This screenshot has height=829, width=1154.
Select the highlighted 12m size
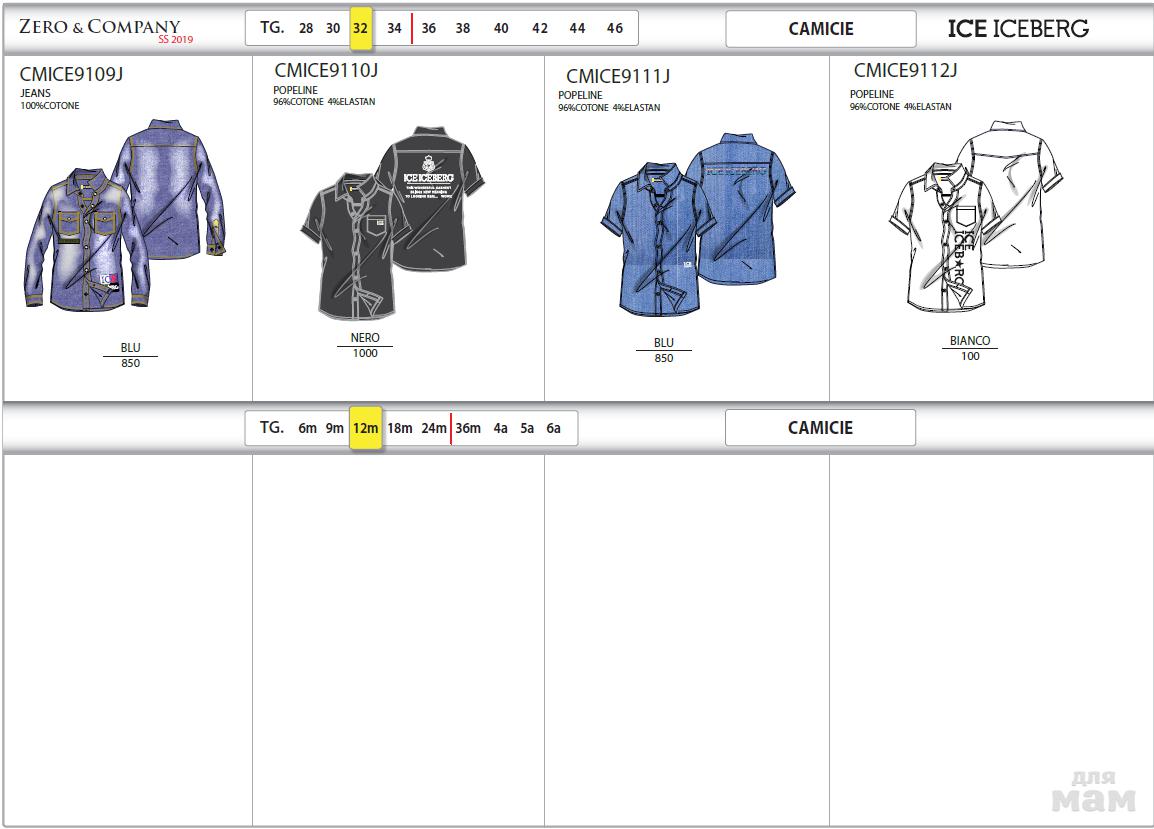[365, 428]
